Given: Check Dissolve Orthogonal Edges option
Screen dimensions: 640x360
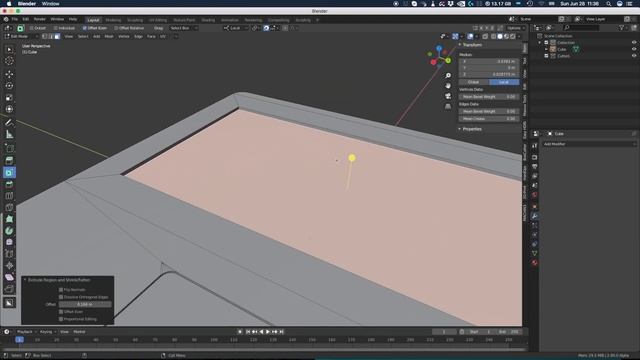Looking at the screenshot, I should click(x=61, y=297).
